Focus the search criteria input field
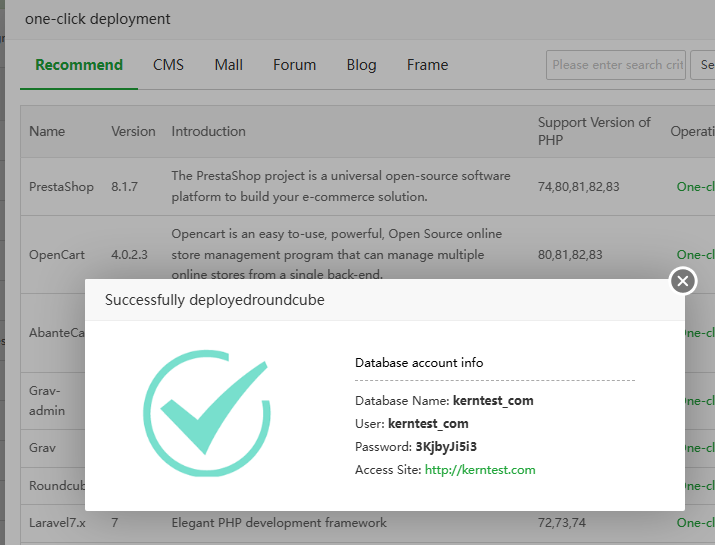Viewport: 715px width, 545px height. click(x=615, y=65)
